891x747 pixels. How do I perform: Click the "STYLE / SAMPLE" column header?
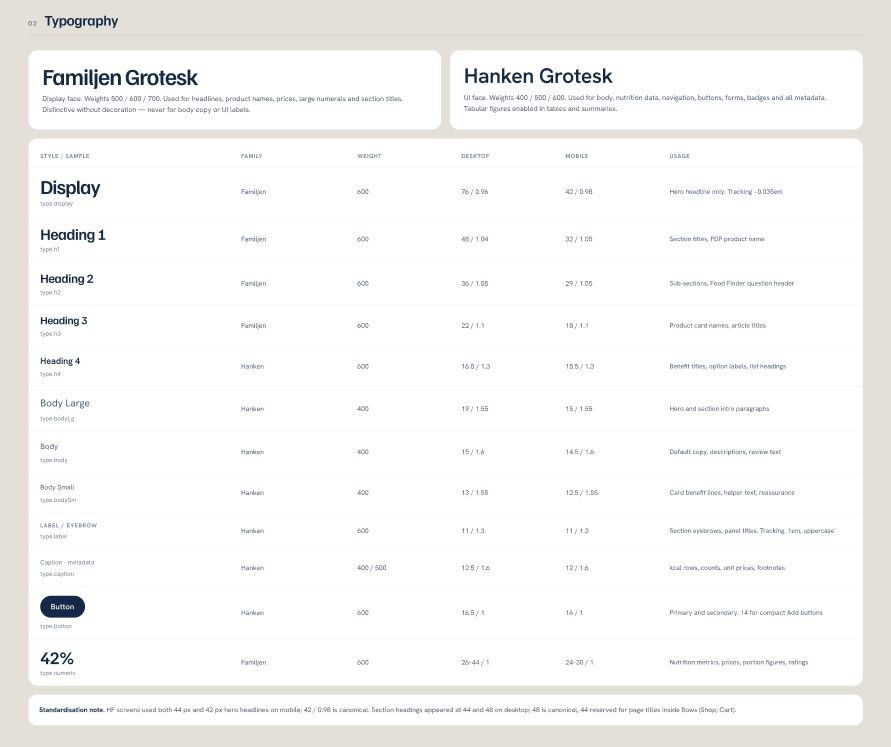coord(65,156)
